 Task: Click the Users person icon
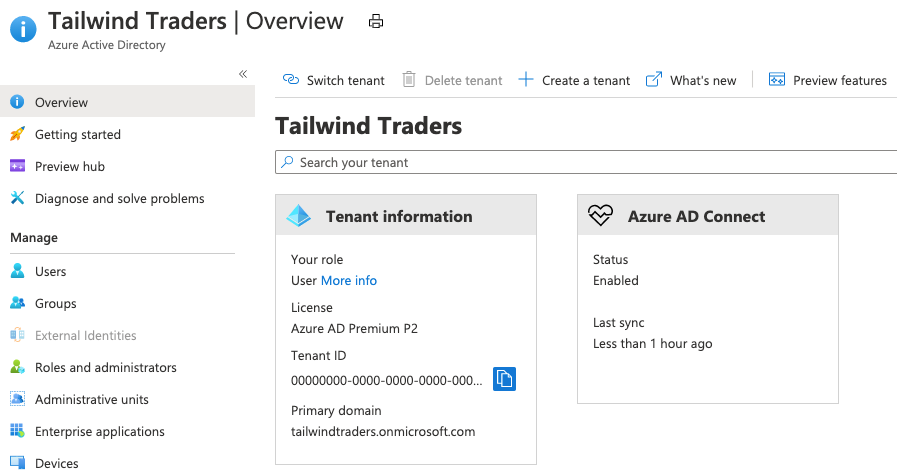point(17,271)
